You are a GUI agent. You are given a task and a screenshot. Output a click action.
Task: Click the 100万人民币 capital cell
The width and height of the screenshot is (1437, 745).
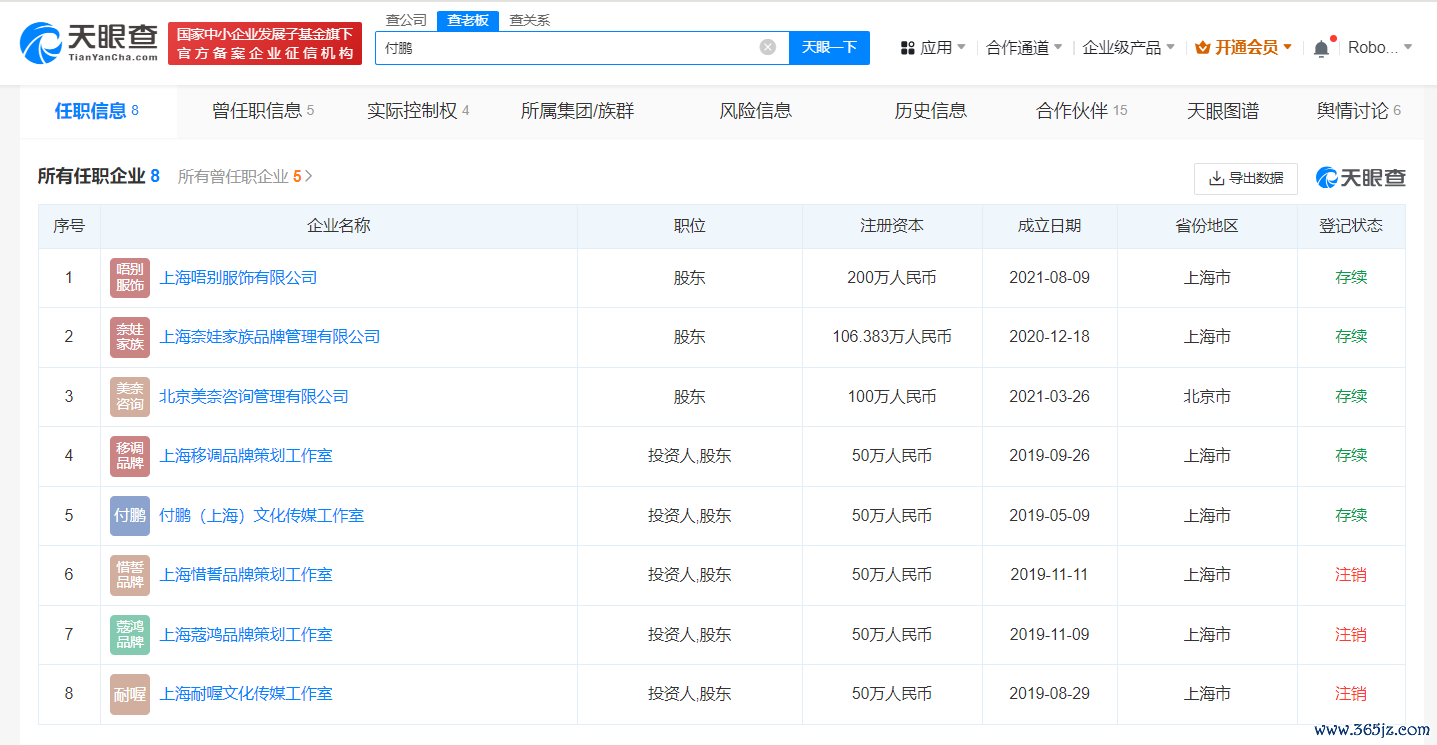[x=892, y=396]
